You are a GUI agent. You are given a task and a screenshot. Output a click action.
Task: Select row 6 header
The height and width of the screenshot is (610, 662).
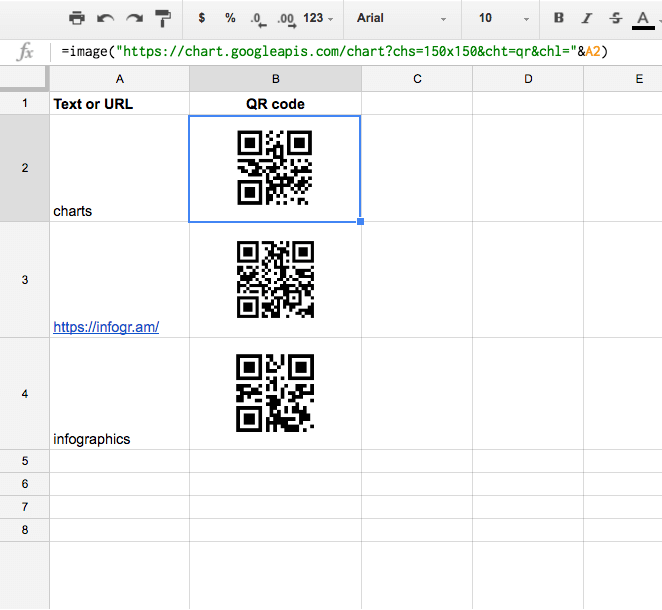click(x=24, y=484)
